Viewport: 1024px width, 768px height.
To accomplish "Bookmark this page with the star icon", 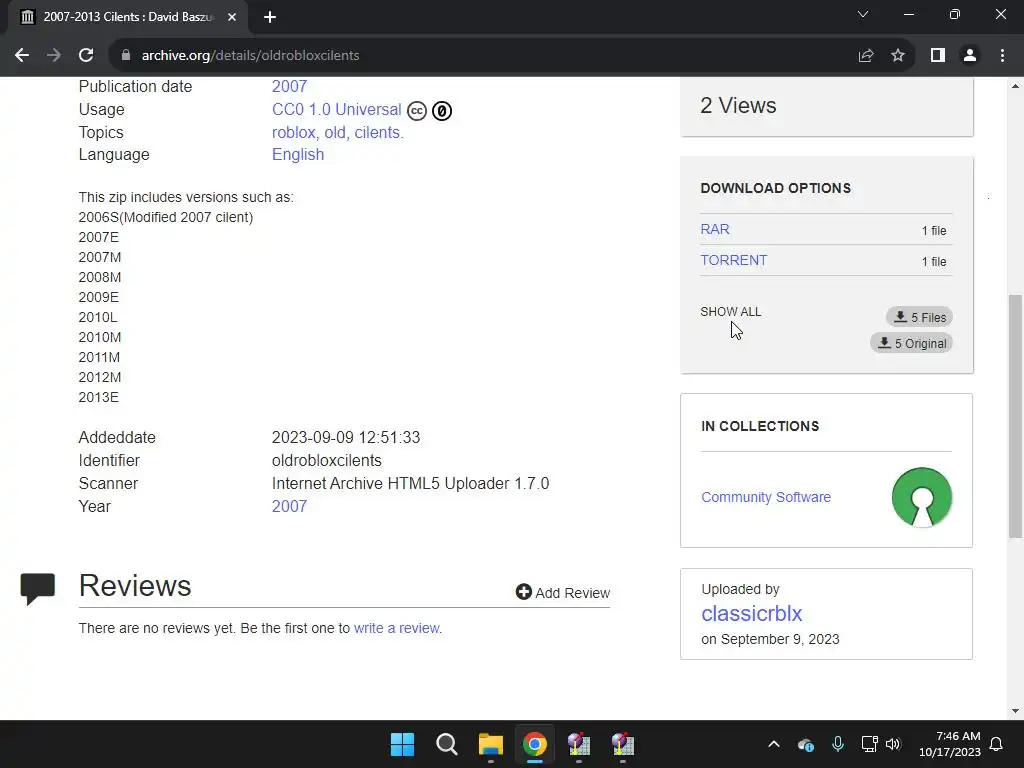I will point(898,56).
